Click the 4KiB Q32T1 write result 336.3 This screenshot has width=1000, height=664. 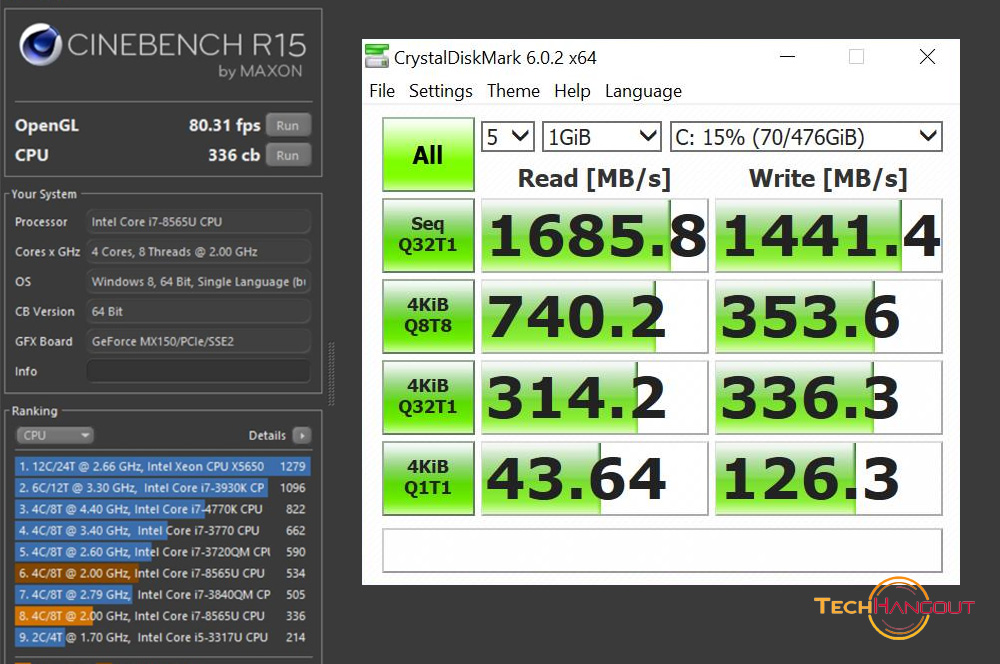click(828, 397)
